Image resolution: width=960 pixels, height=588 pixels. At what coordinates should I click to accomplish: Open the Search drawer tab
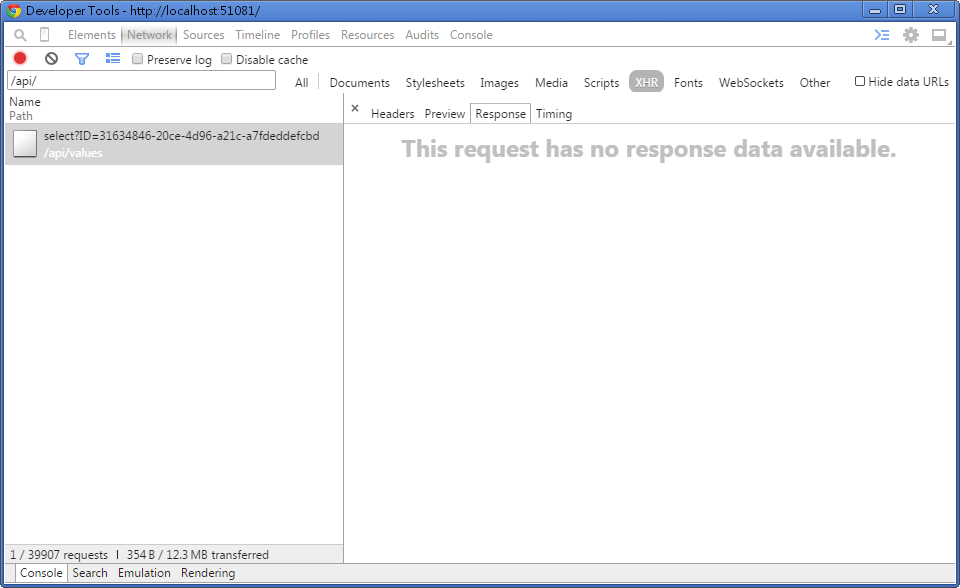90,573
